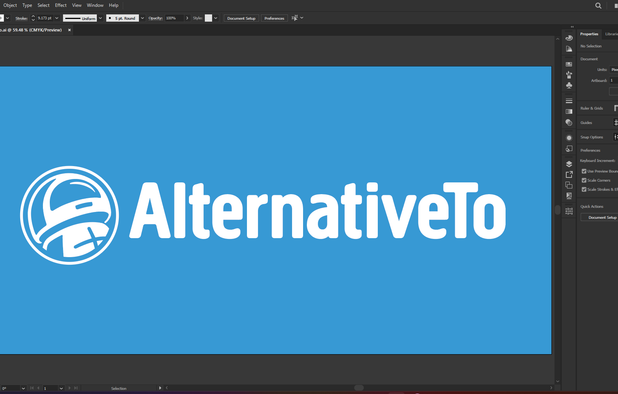Click the canvas scroll-up arrow
This screenshot has height=394, width=618.
[557, 39]
